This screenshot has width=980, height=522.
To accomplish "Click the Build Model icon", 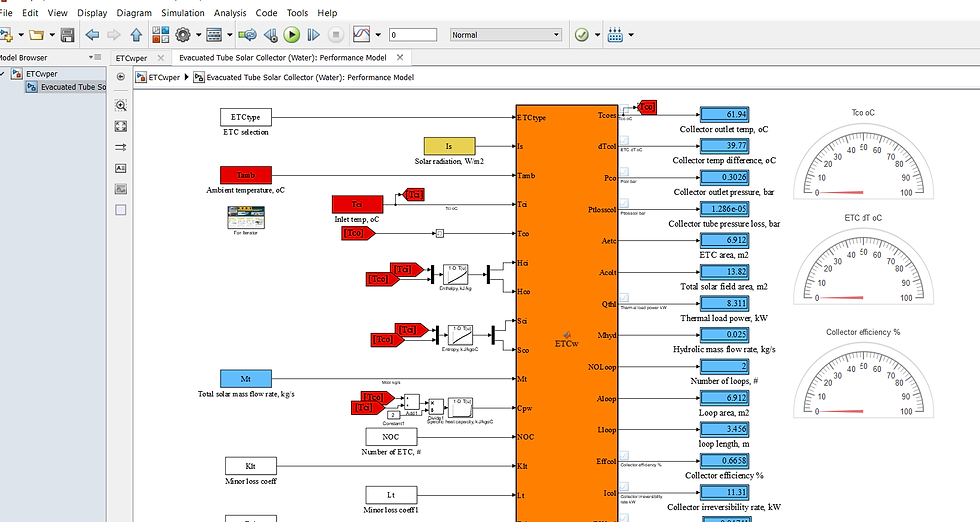I will tap(616, 35).
